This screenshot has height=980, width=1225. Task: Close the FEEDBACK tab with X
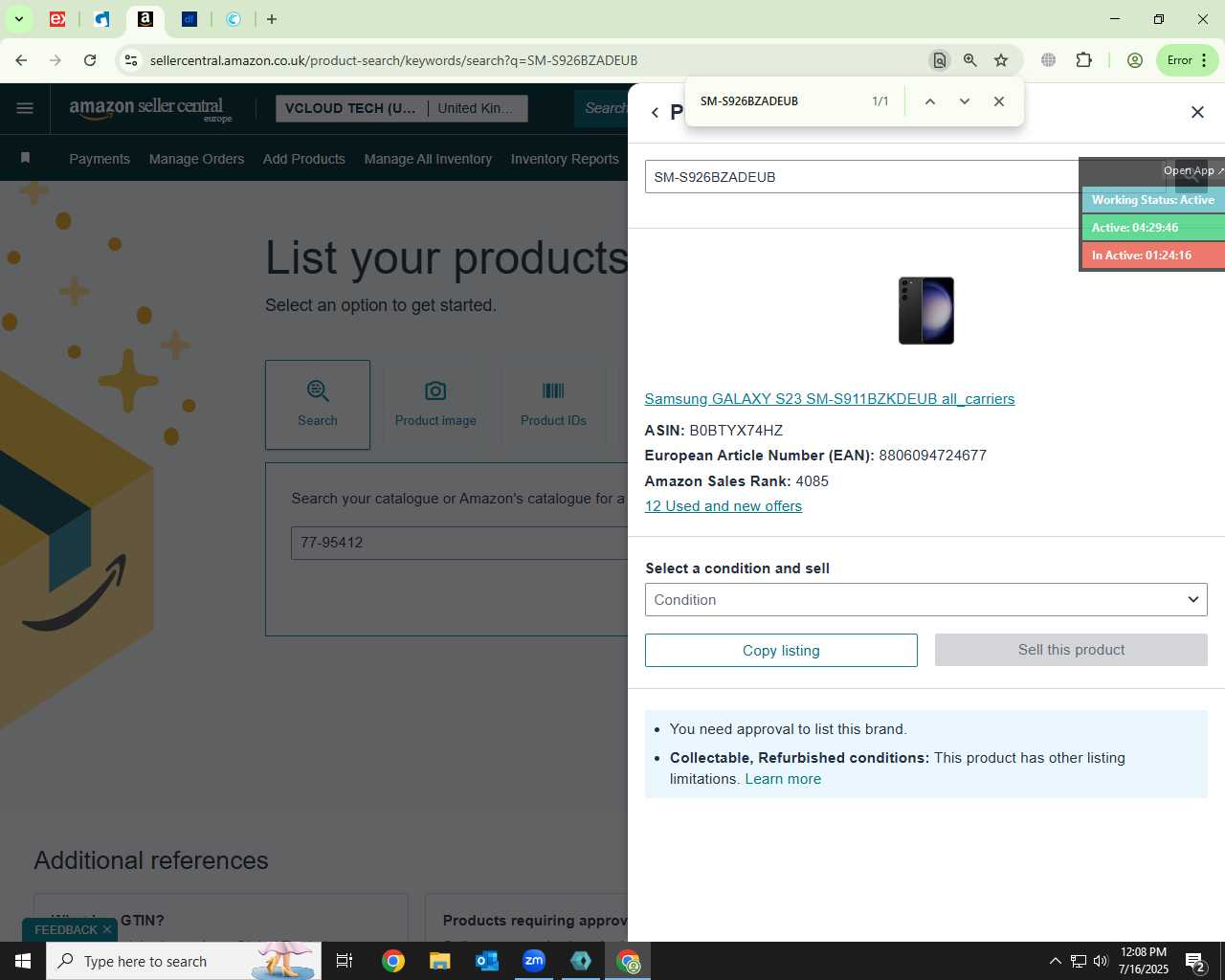pyautogui.click(x=107, y=929)
